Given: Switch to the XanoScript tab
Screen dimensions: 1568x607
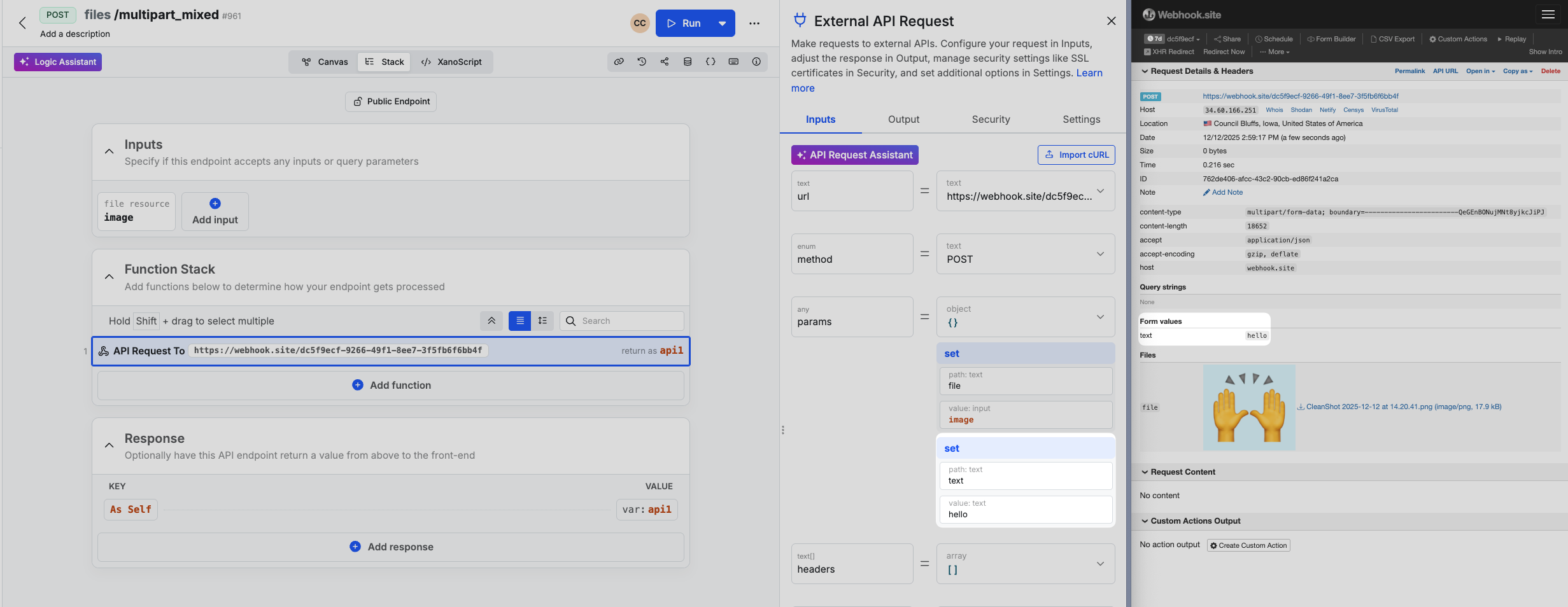Looking at the screenshot, I should [x=452, y=62].
